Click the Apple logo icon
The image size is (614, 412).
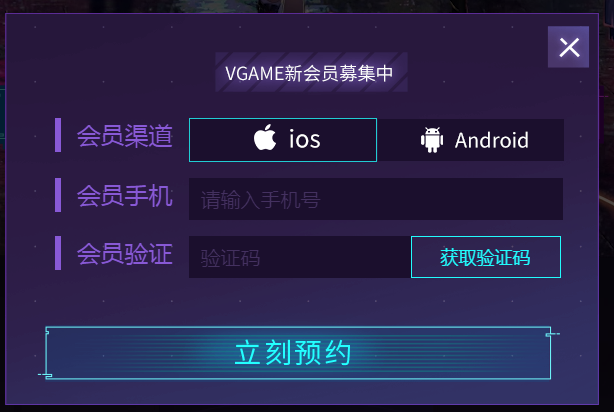point(265,137)
